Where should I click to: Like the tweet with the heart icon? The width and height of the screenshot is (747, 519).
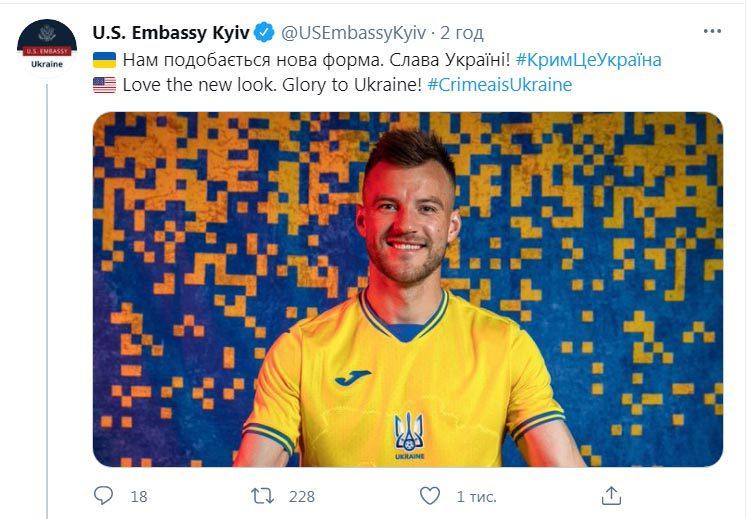429,496
